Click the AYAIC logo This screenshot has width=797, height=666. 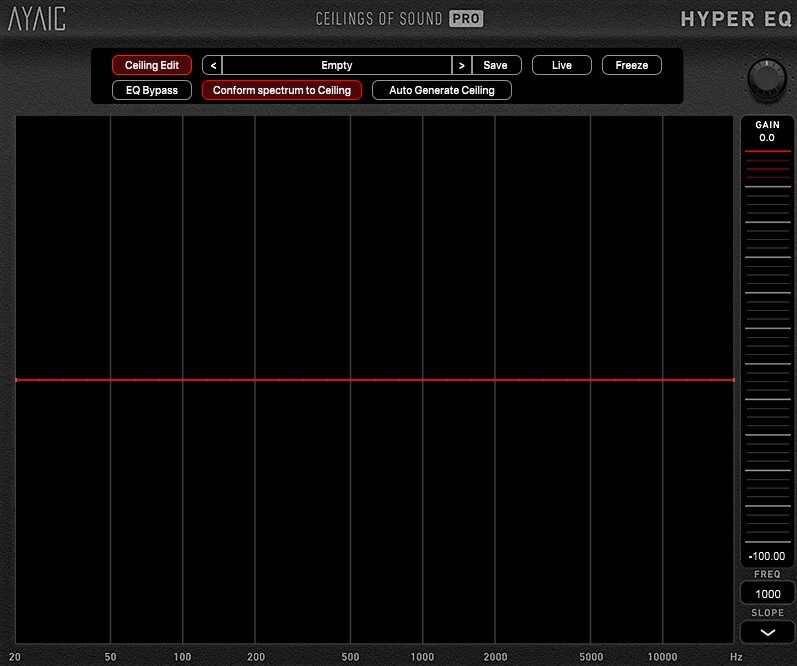point(39,19)
